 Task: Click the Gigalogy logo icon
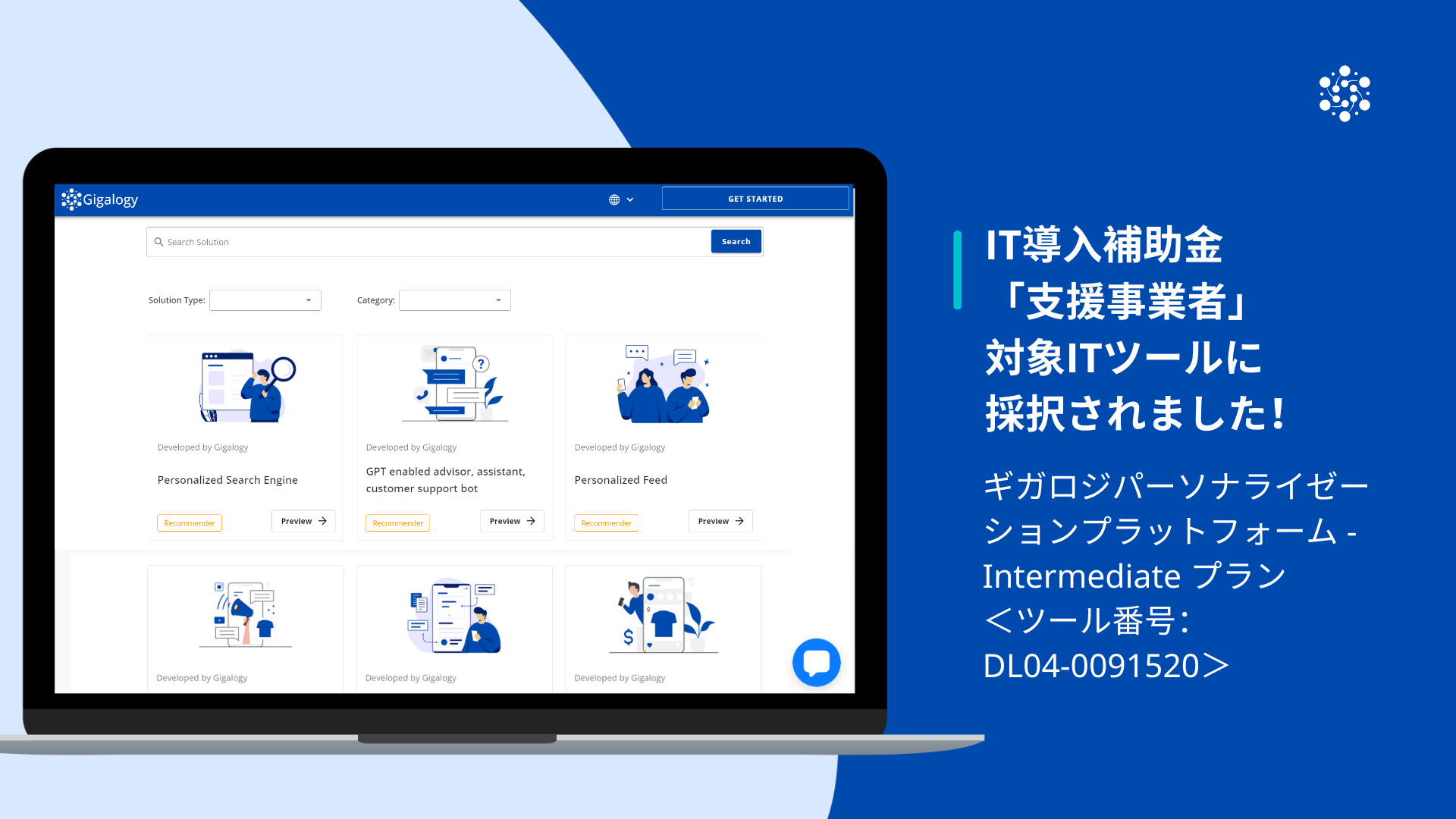point(70,200)
